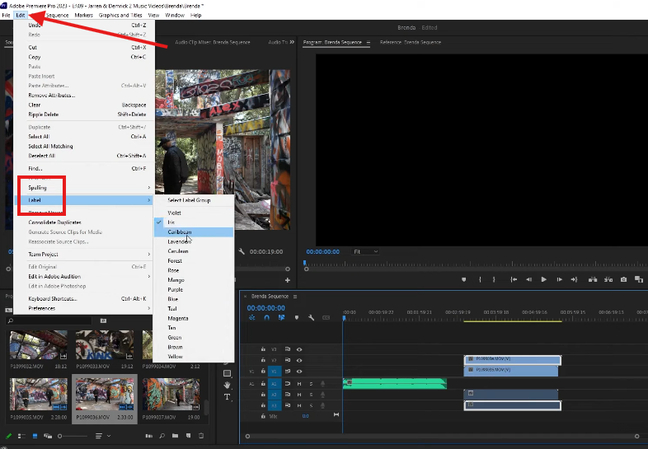
Task: Expand the Preferences submenu
Action: click(x=85, y=308)
